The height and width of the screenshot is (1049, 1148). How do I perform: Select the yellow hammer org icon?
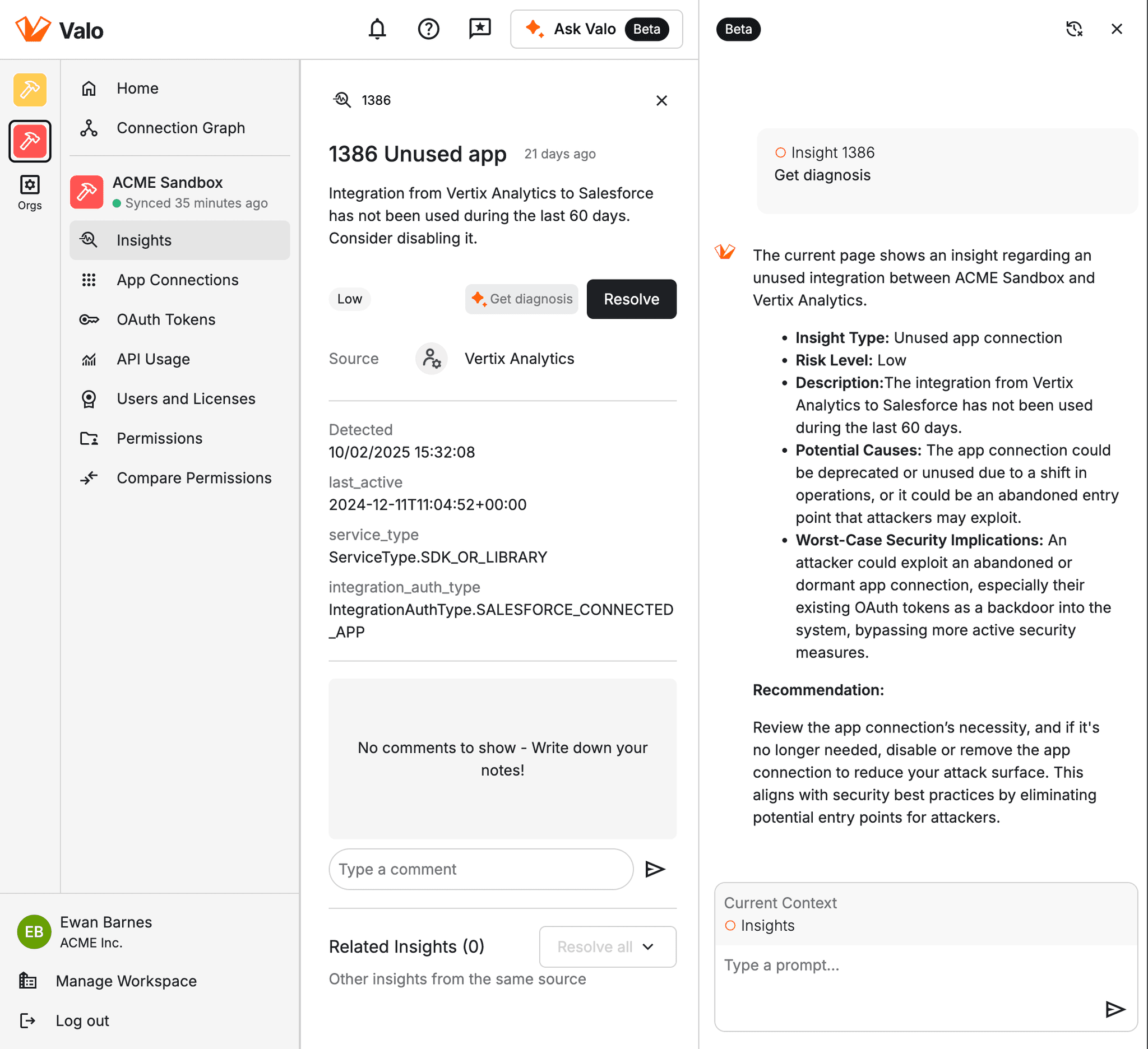(x=30, y=89)
